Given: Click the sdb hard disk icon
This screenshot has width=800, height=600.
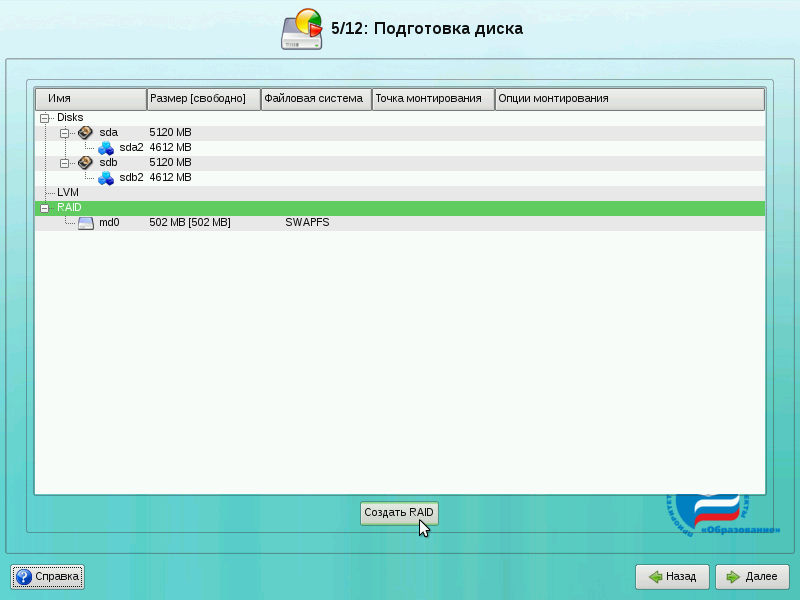Looking at the screenshot, I should tap(85, 162).
